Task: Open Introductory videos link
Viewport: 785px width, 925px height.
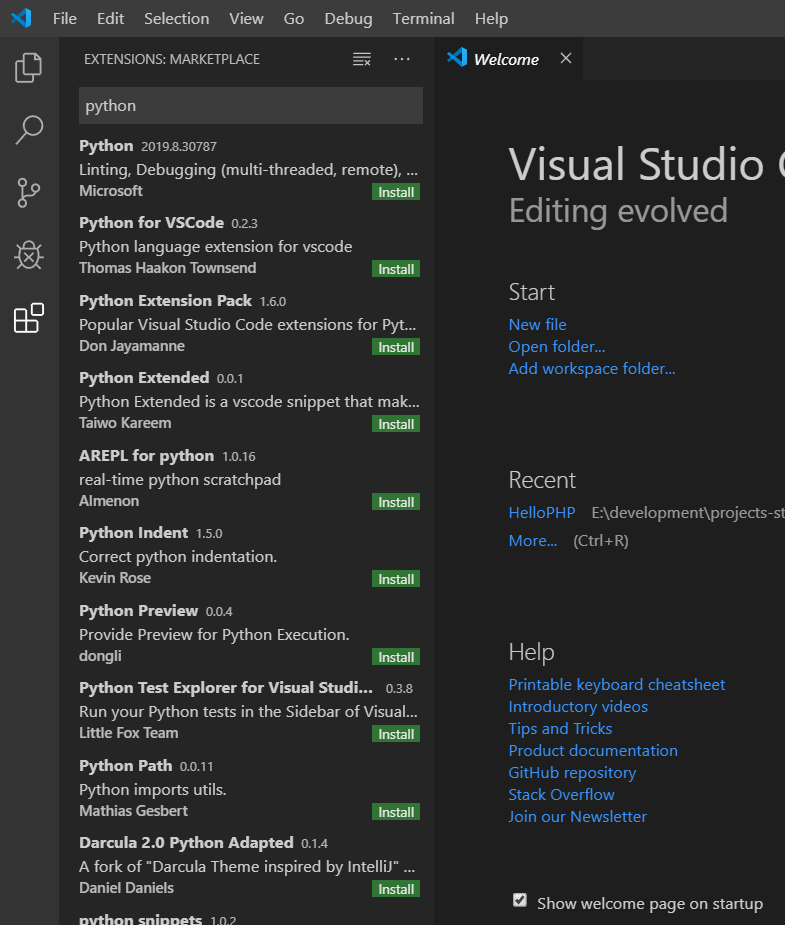Action: click(578, 707)
